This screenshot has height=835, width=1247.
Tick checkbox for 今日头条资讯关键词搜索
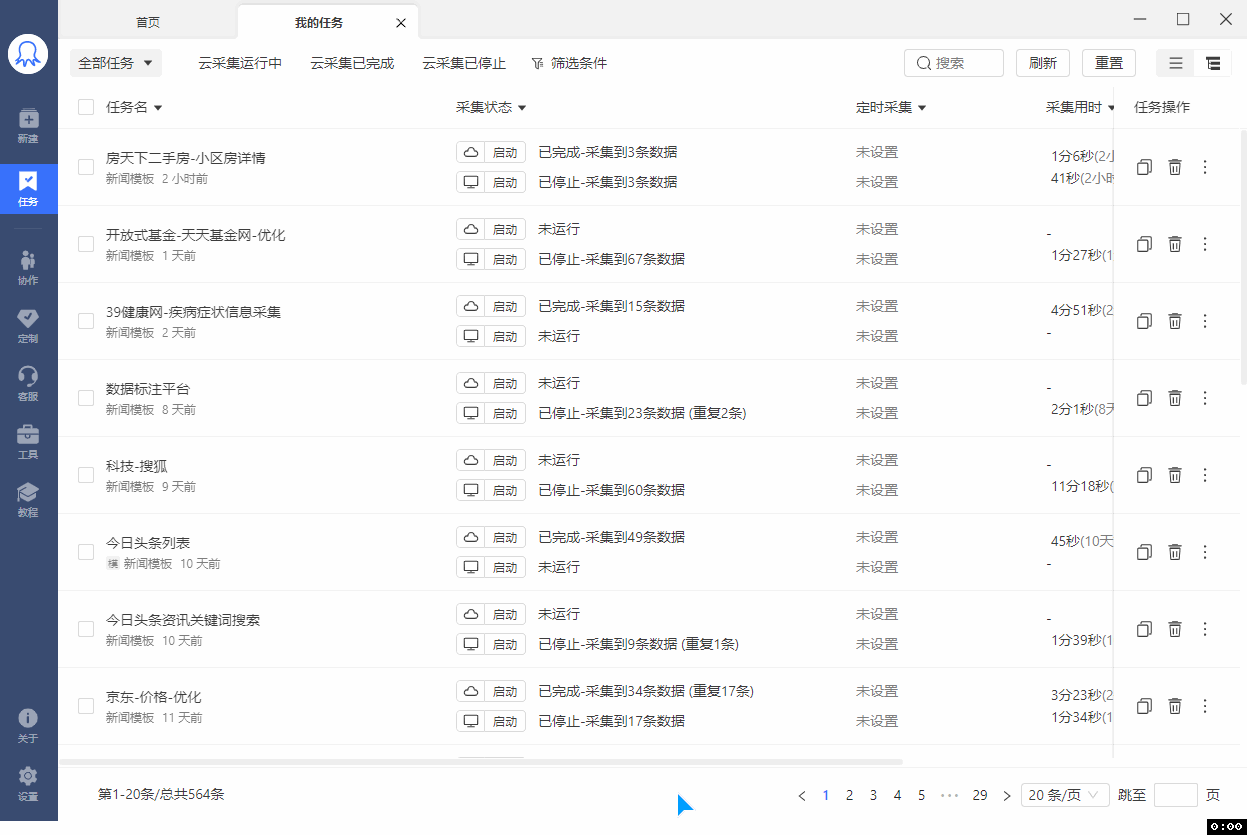[x=86, y=629]
